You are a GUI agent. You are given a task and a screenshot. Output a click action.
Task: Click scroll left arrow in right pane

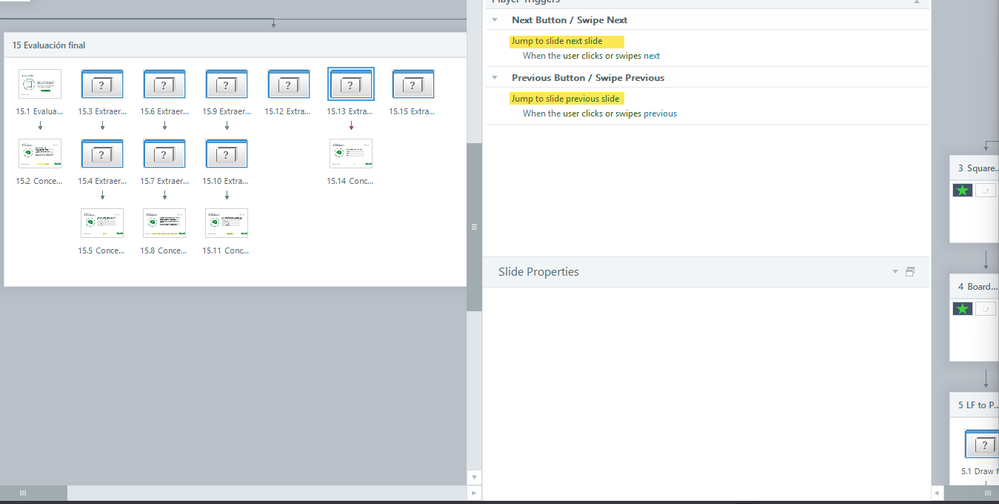tap(937, 493)
